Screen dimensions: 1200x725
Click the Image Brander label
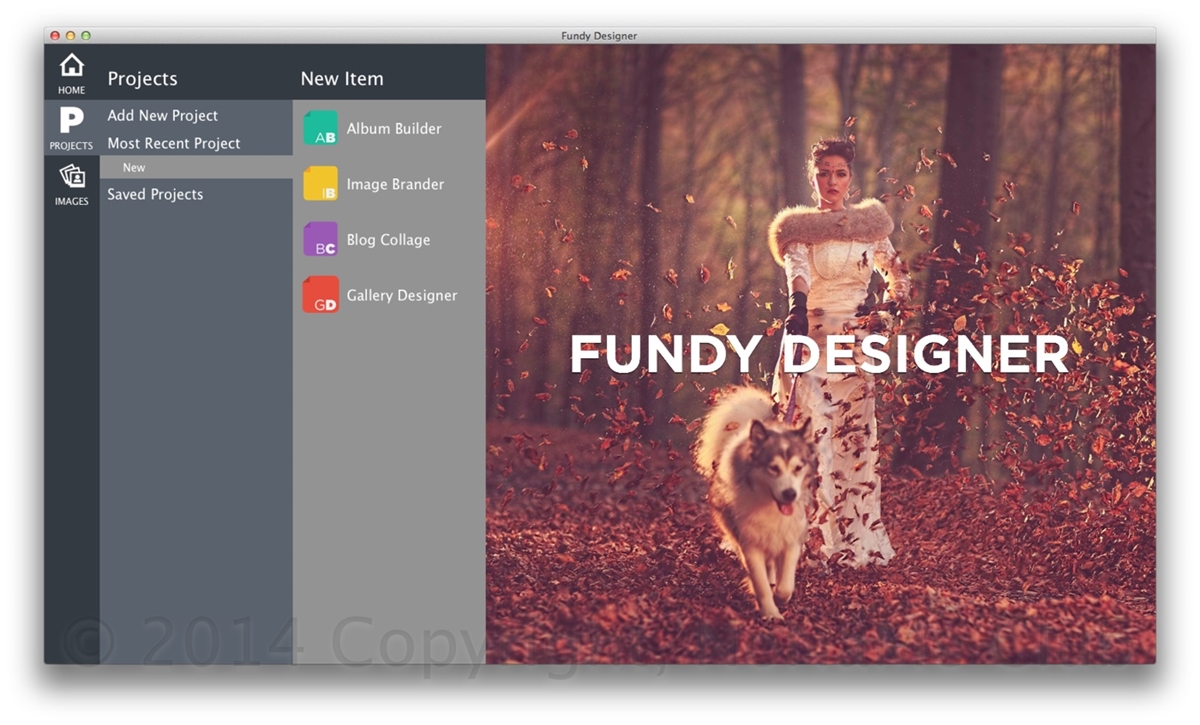point(395,184)
